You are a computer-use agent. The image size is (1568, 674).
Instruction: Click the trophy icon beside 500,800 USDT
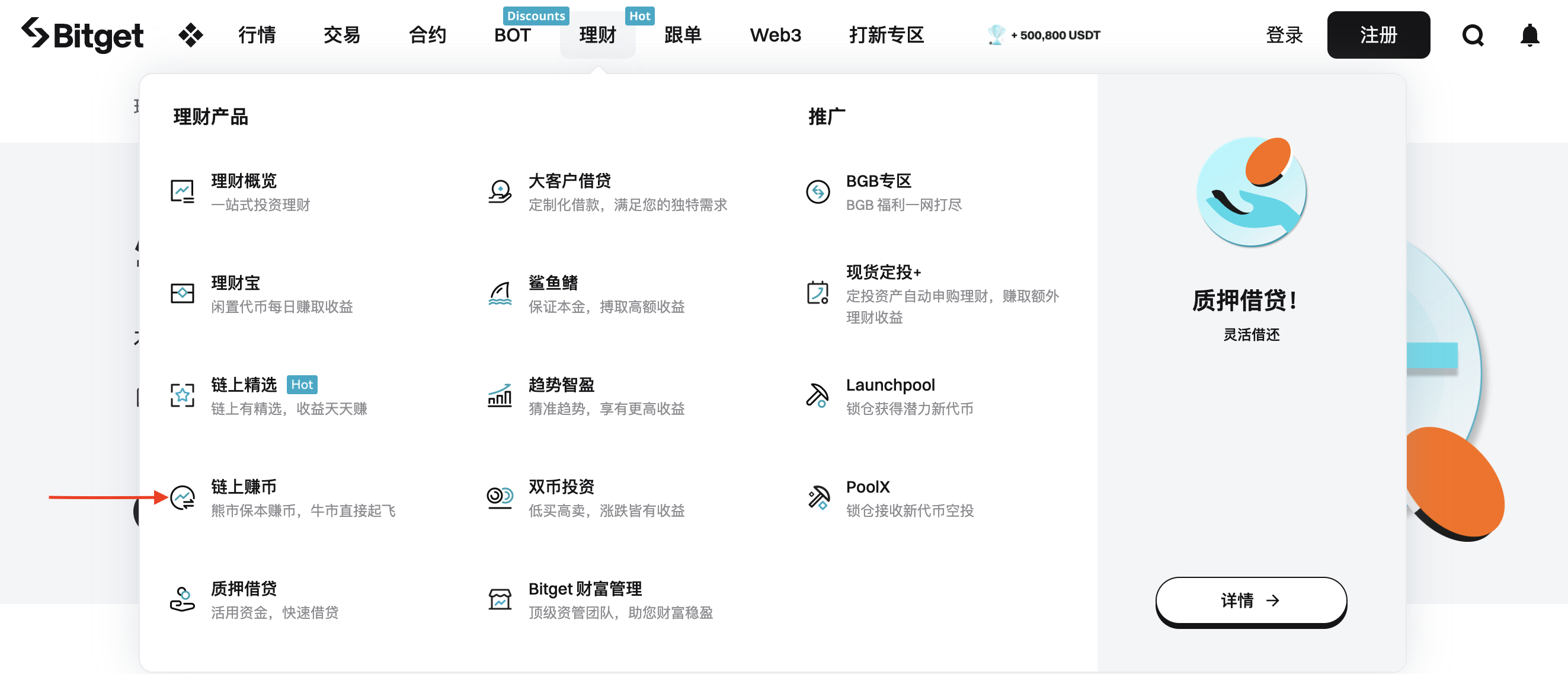[996, 35]
